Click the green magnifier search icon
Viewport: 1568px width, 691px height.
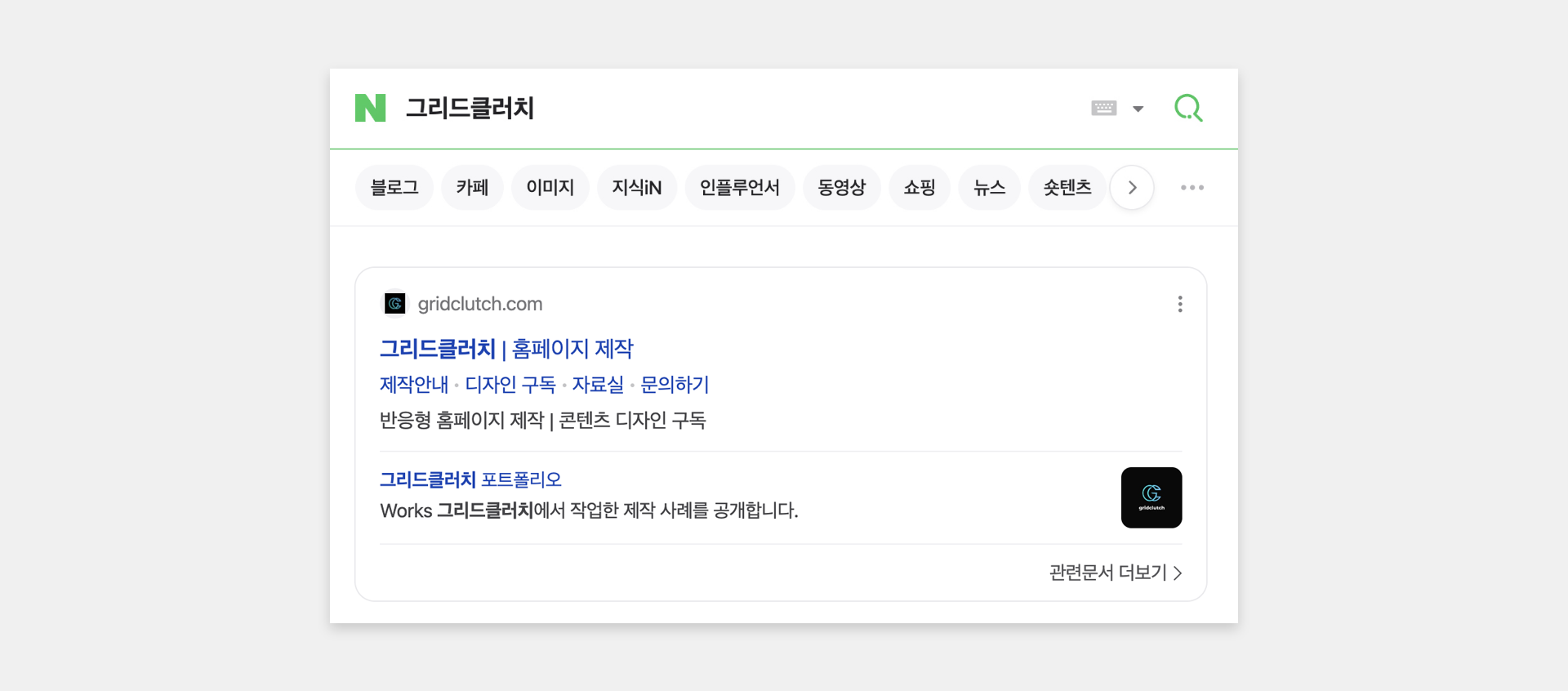tap(1188, 108)
